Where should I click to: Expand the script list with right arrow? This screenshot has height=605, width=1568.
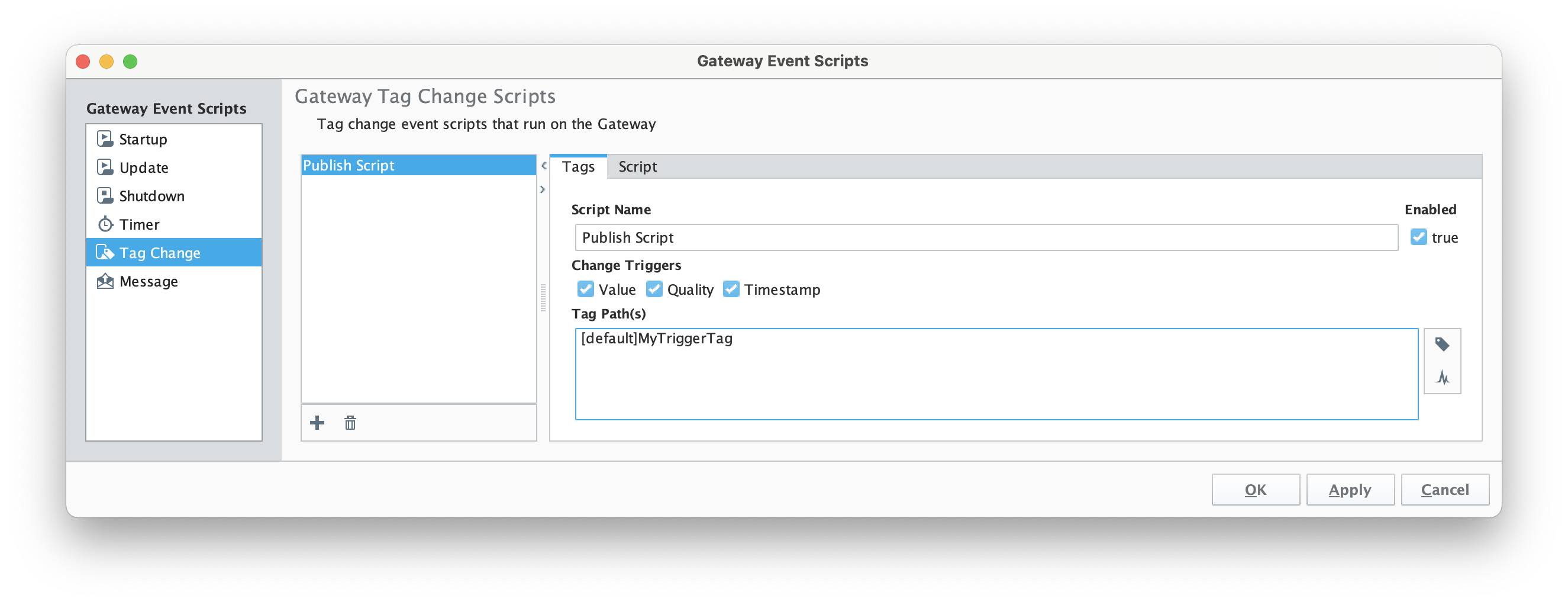pyautogui.click(x=543, y=189)
